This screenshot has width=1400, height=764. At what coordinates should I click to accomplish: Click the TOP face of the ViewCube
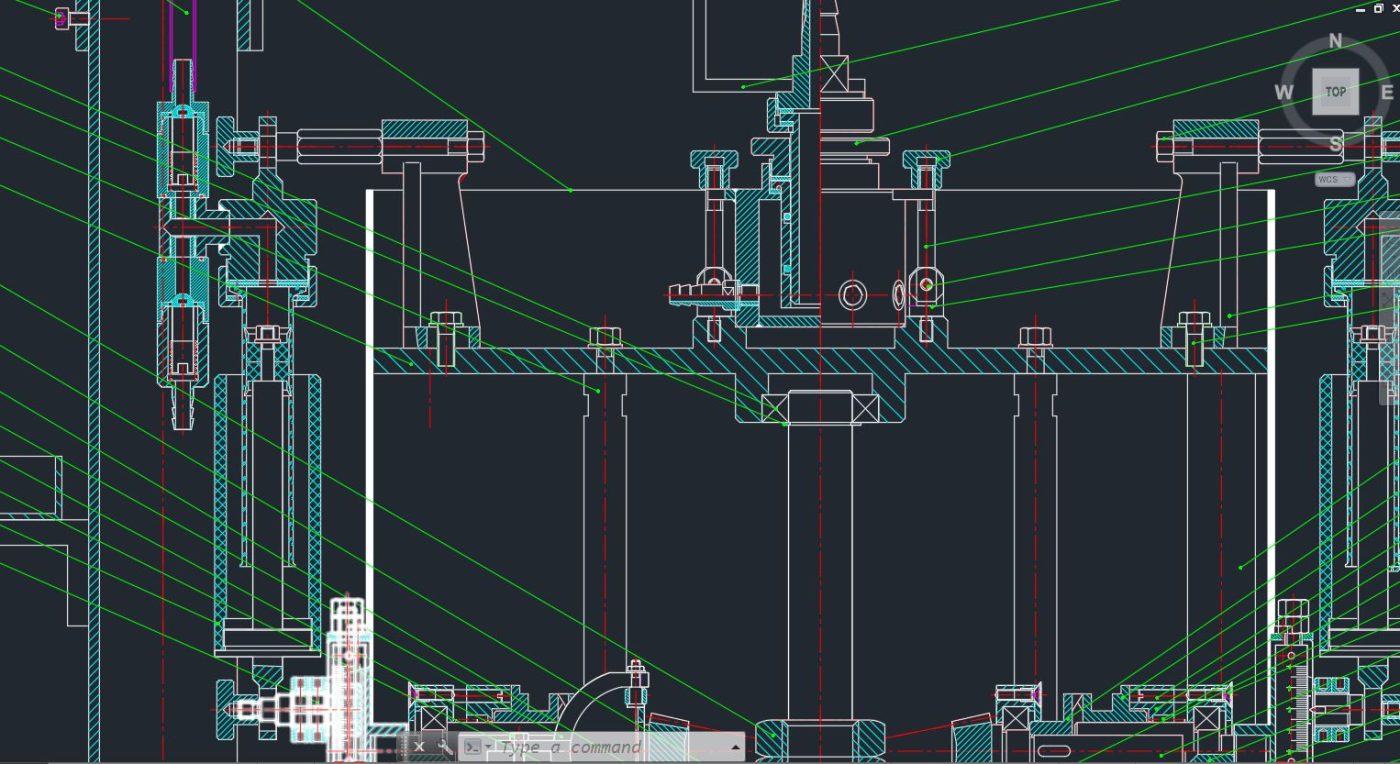click(x=1336, y=91)
